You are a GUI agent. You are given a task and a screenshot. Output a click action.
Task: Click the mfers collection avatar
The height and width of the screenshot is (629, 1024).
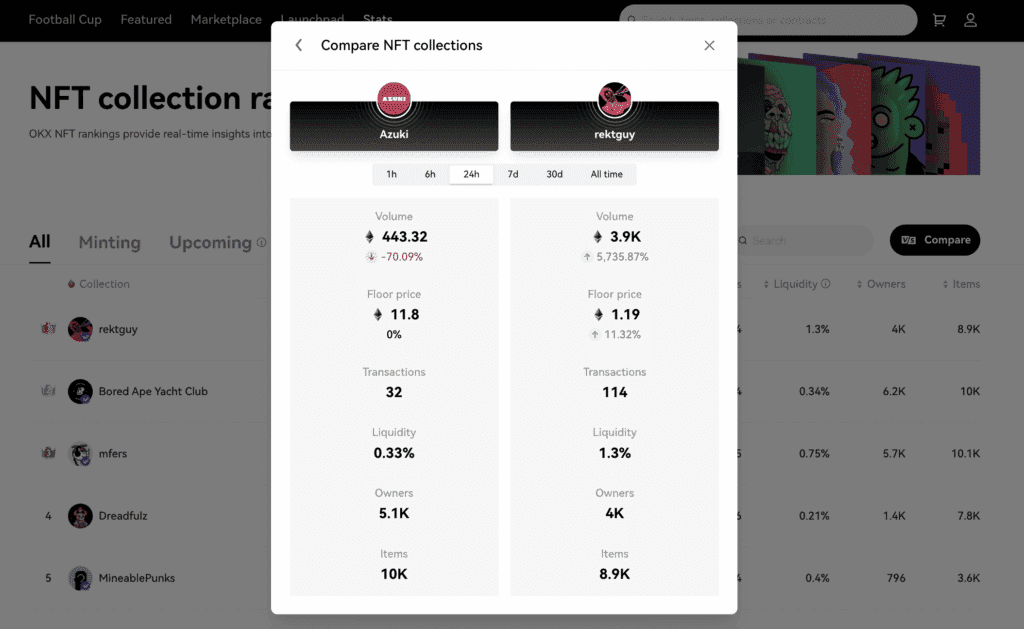point(80,453)
